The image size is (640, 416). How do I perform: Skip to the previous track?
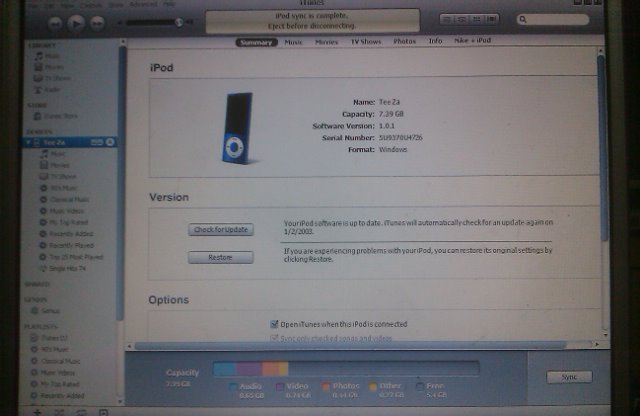click(55, 21)
